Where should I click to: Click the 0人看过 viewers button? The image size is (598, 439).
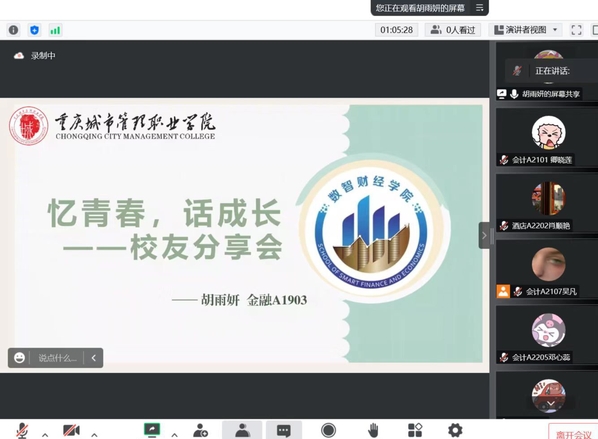(453, 30)
